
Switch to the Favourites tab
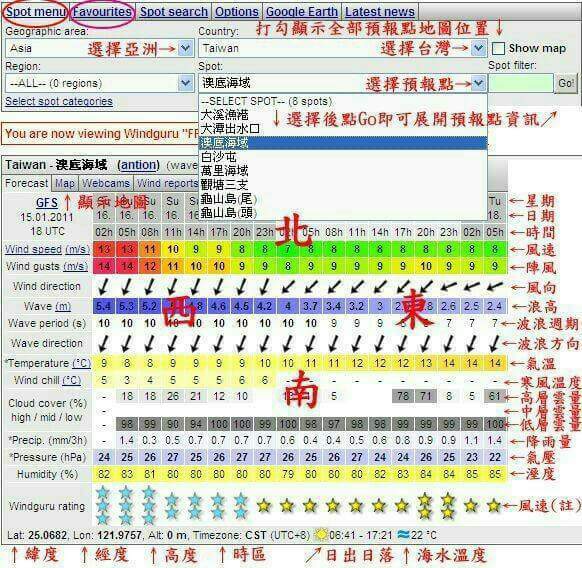[102, 12]
